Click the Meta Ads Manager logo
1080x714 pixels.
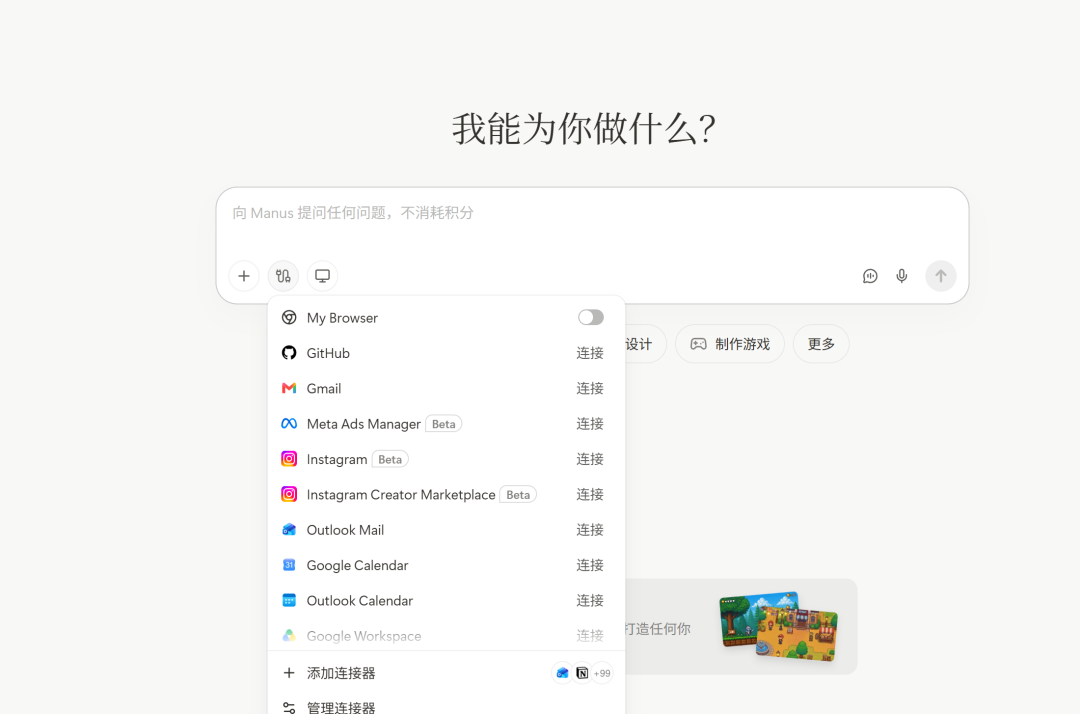(289, 423)
